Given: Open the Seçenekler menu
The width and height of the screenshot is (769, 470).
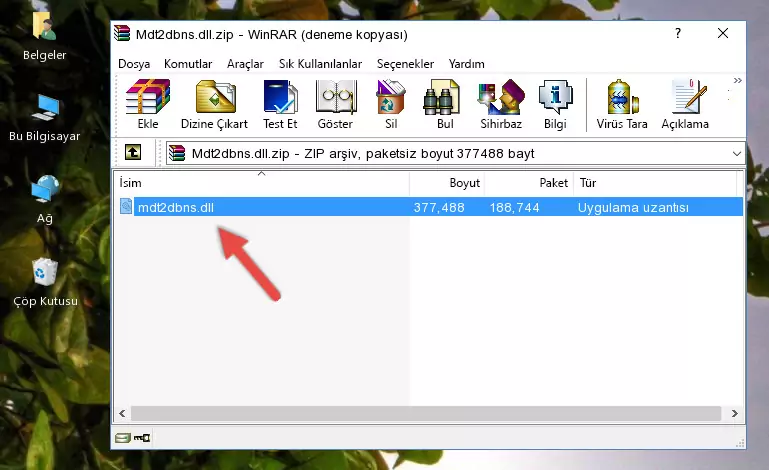Looking at the screenshot, I should click(x=405, y=64).
